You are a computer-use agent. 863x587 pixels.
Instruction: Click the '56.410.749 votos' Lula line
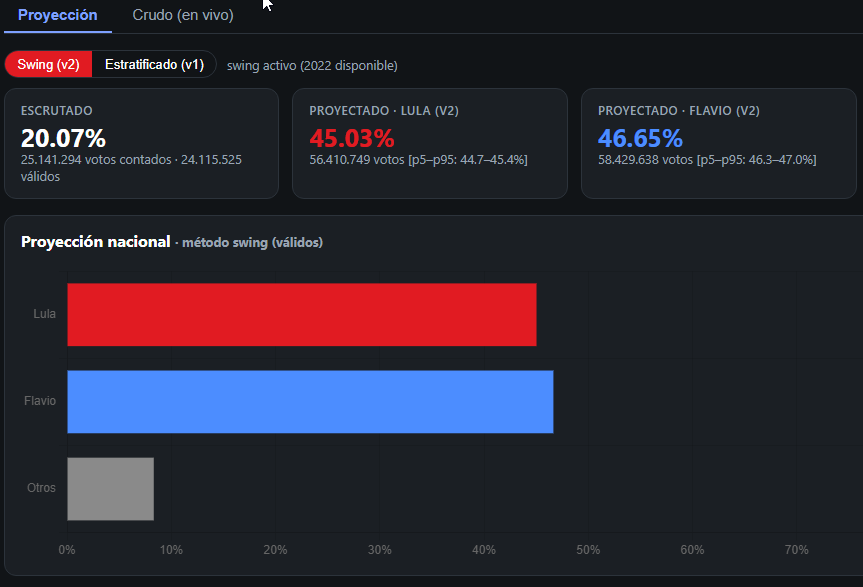tap(418, 160)
